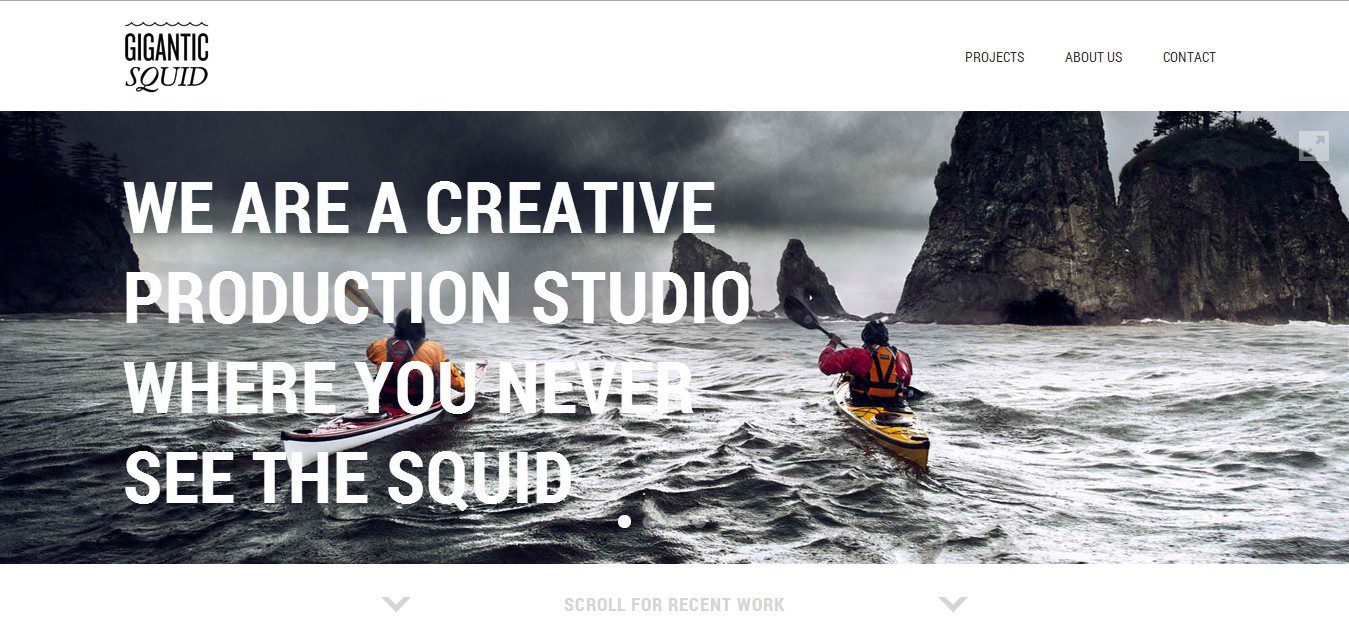
Task: Click the 'See The Squid' headline line
Action: pos(348,479)
